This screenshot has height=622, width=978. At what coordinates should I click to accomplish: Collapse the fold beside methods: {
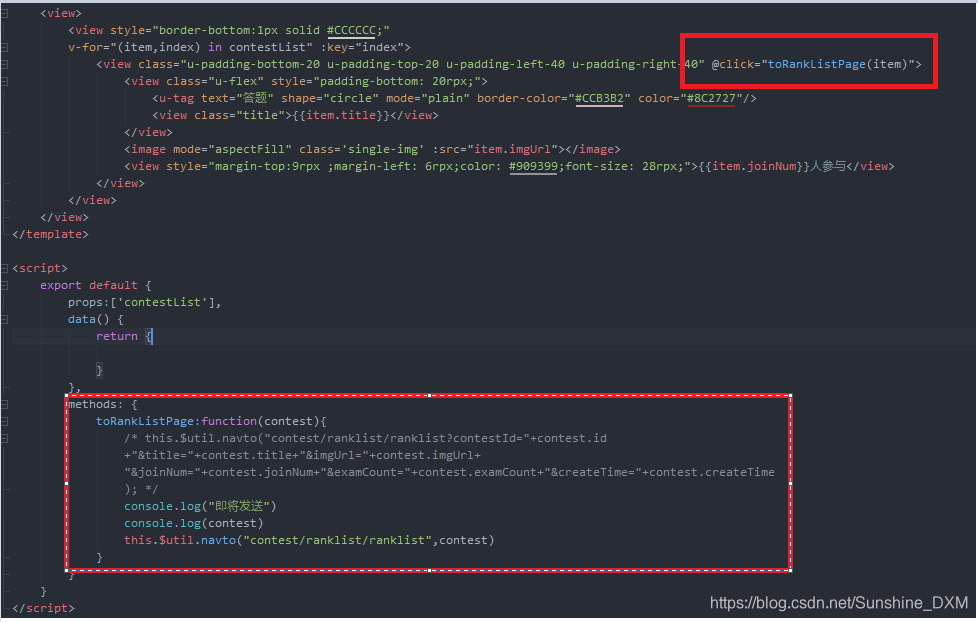tap(4, 404)
